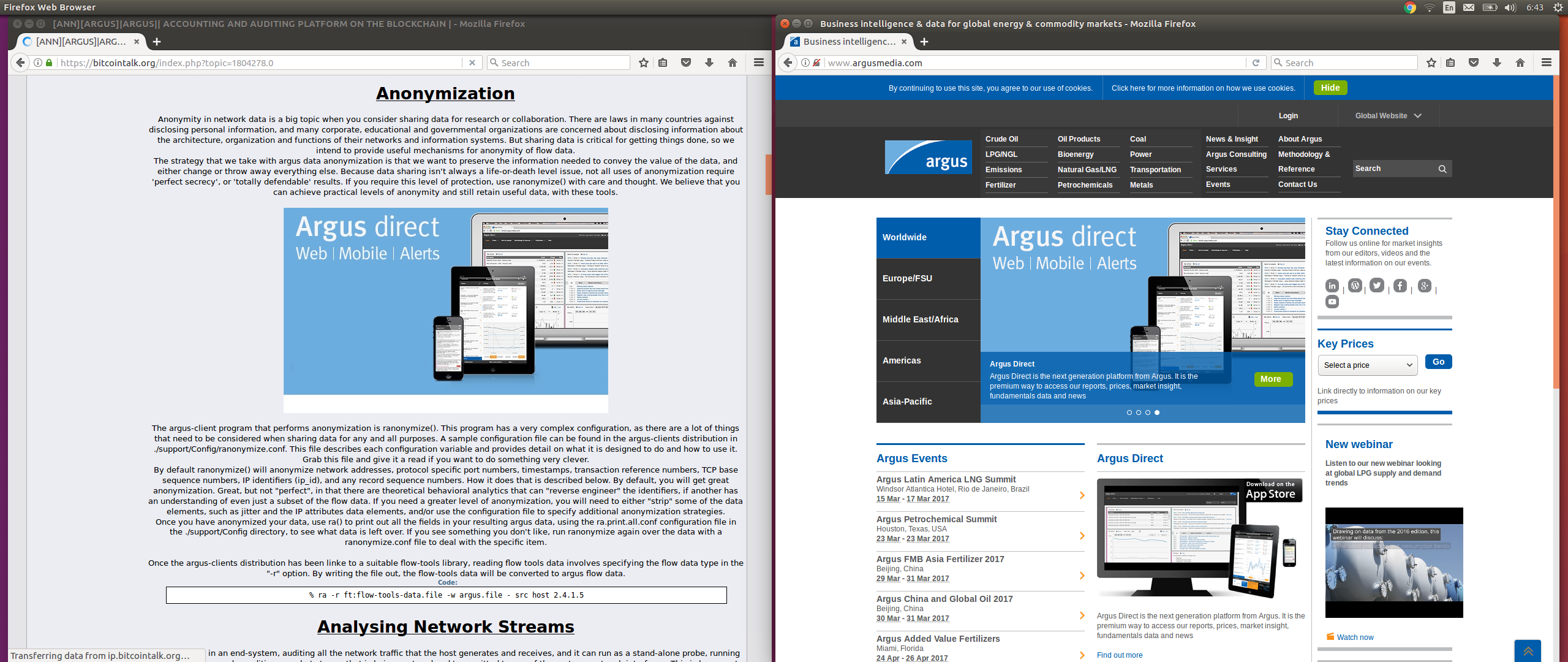Show bookmarks list in Argus window
Screen dimensions: 1568x662
(x=1450, y=63)
